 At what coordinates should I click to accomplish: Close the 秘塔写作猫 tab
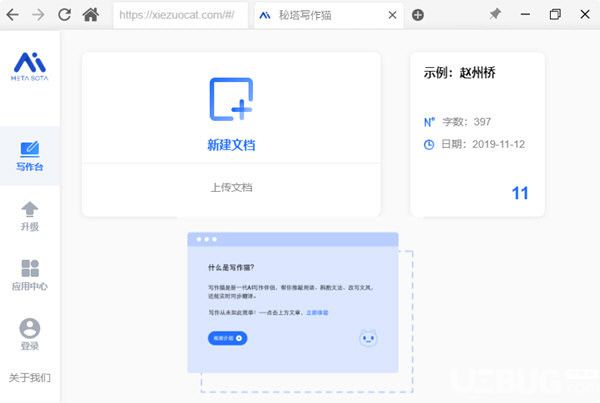[x=392, y=15]
